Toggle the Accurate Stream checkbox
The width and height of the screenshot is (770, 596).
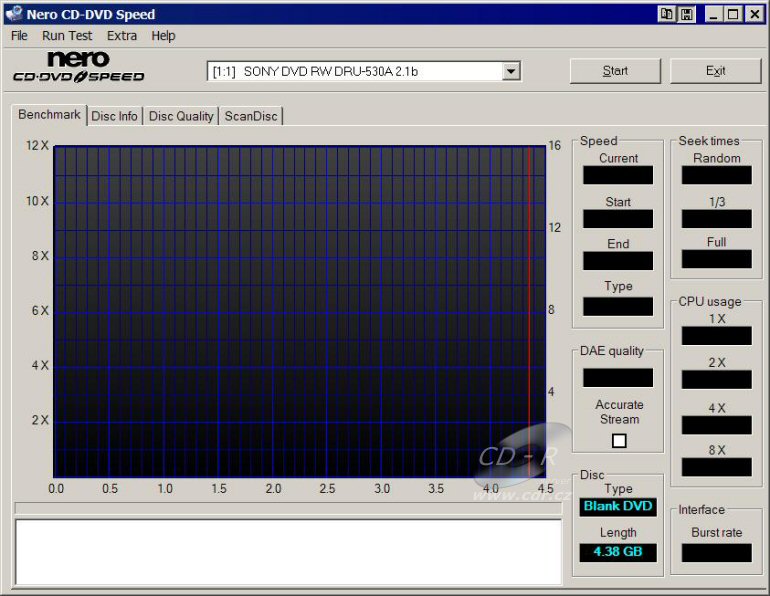coord(619,440)
